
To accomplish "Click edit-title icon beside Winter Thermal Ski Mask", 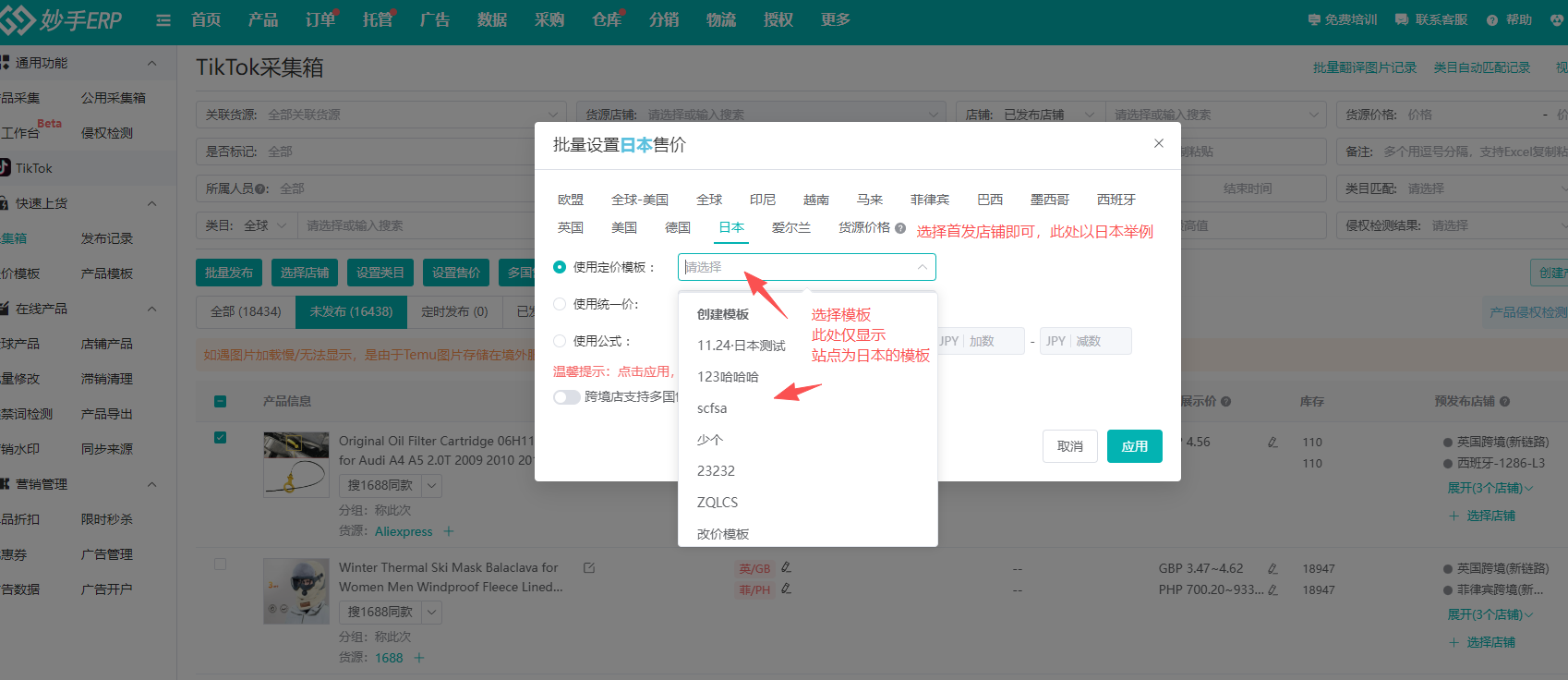I will (x=589, y=568).
